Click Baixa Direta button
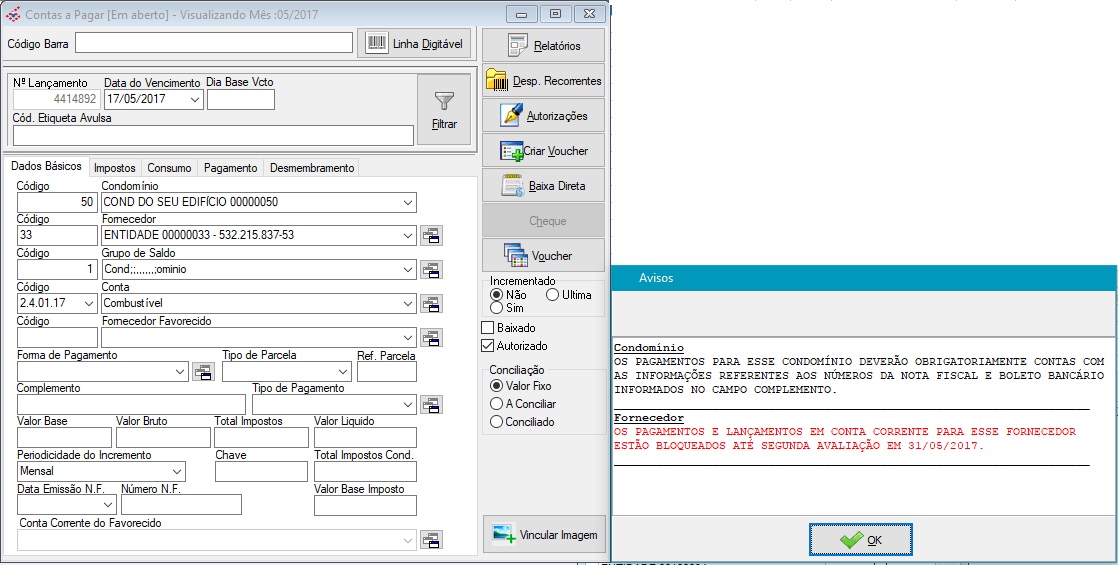Screen dimensions: 1119x565 (x=543, y=186)
